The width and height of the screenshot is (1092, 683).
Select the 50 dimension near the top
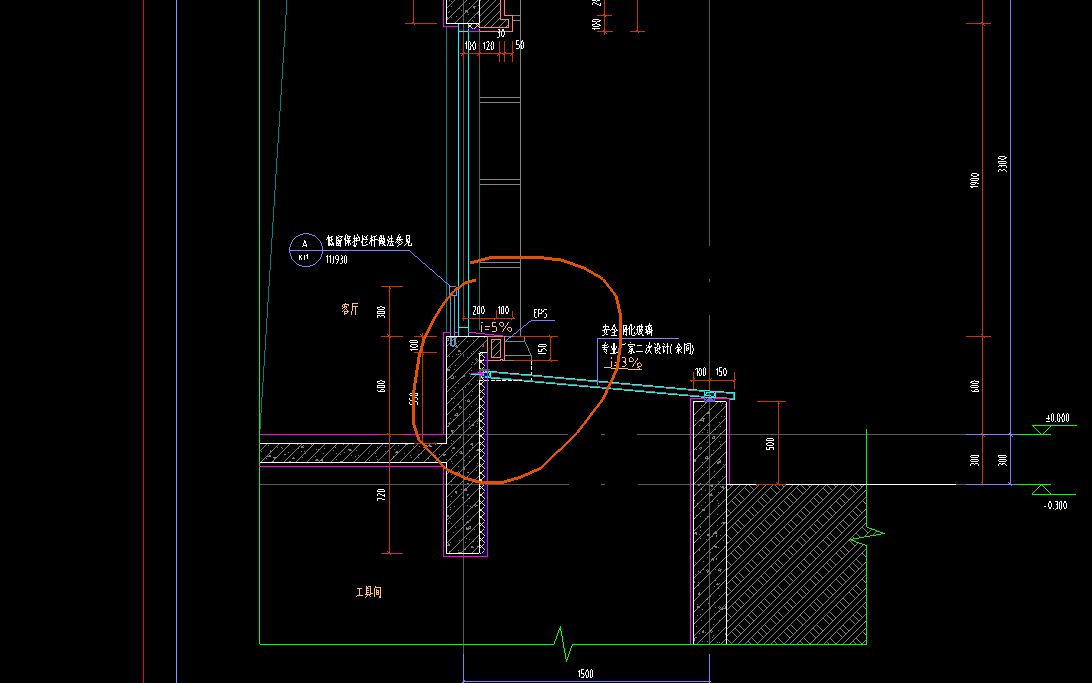click(x=520, y=45)
